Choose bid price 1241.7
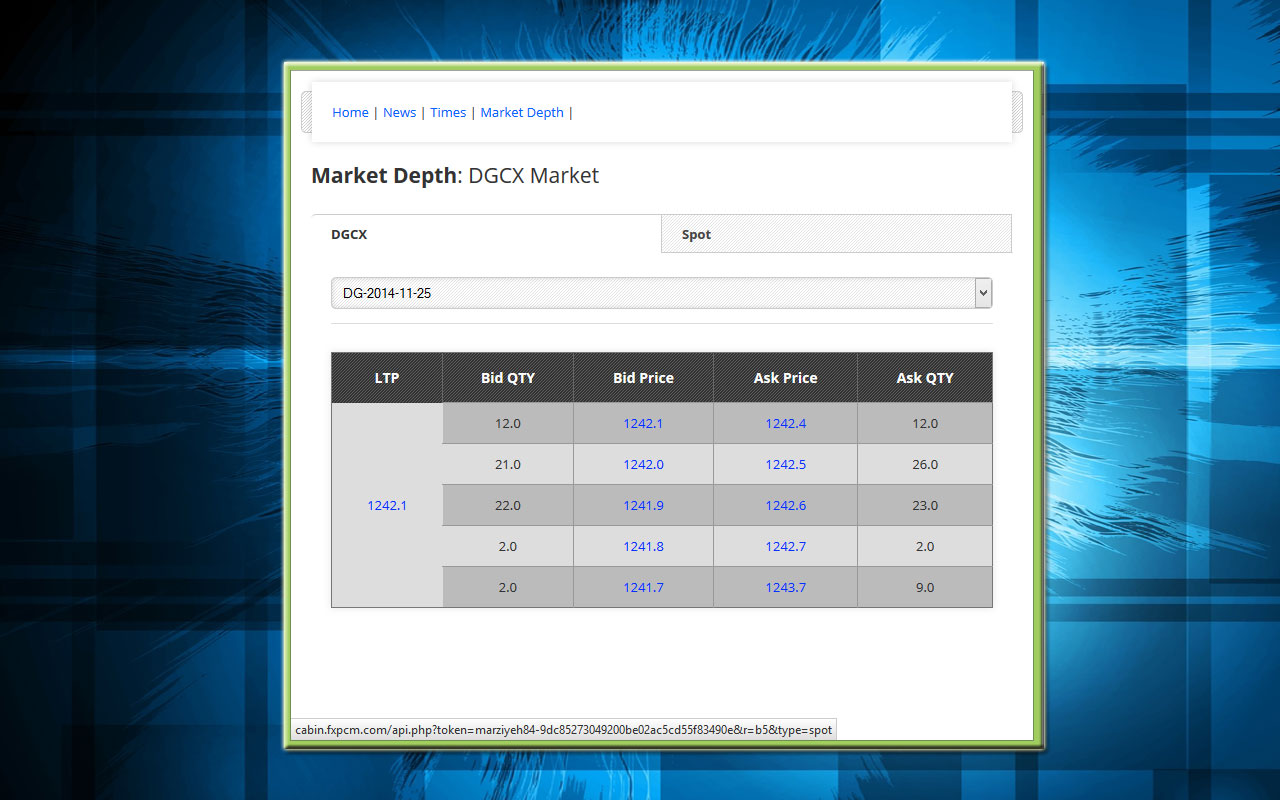 (643, 588)
